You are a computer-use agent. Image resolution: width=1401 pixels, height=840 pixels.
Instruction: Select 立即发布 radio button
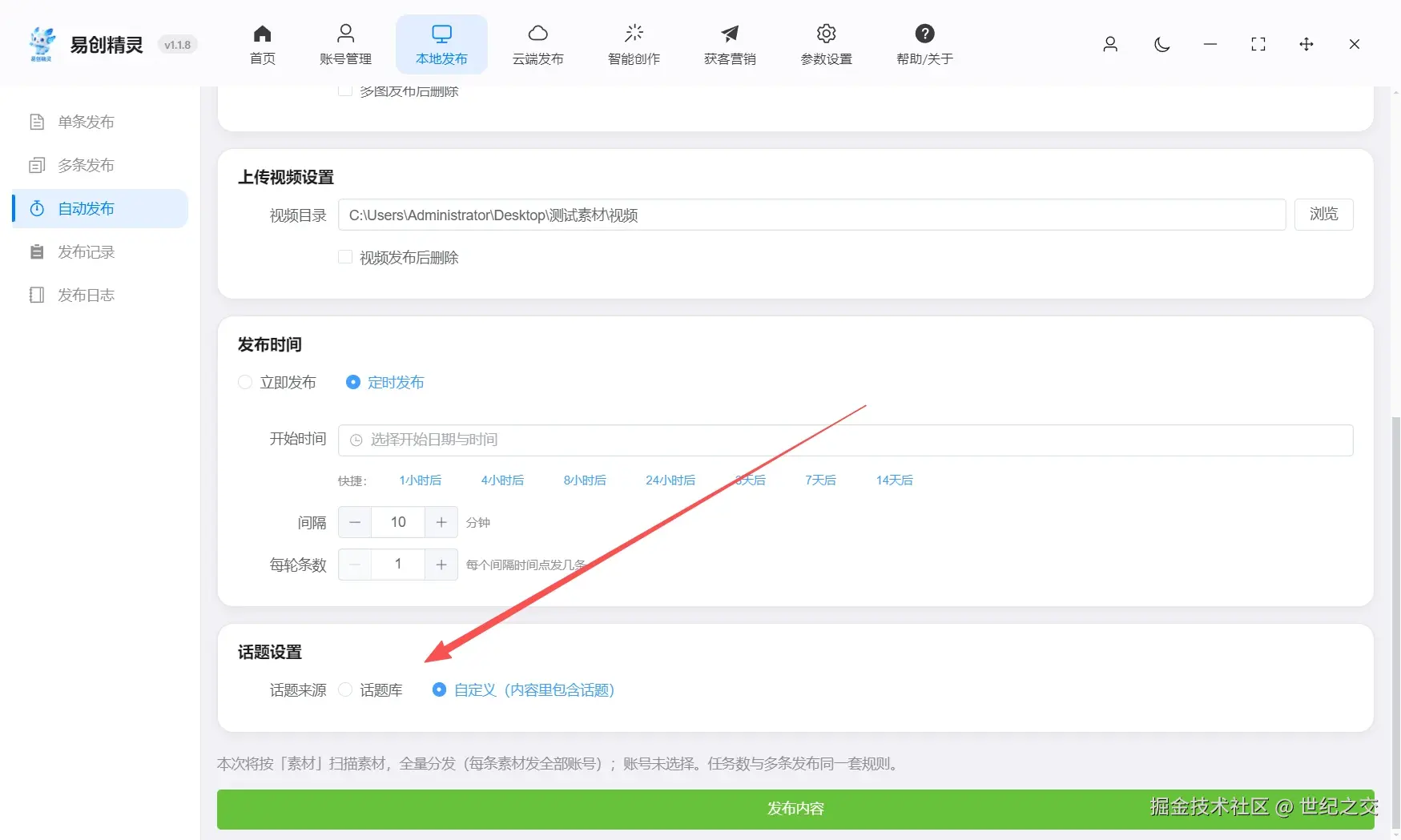245,382
